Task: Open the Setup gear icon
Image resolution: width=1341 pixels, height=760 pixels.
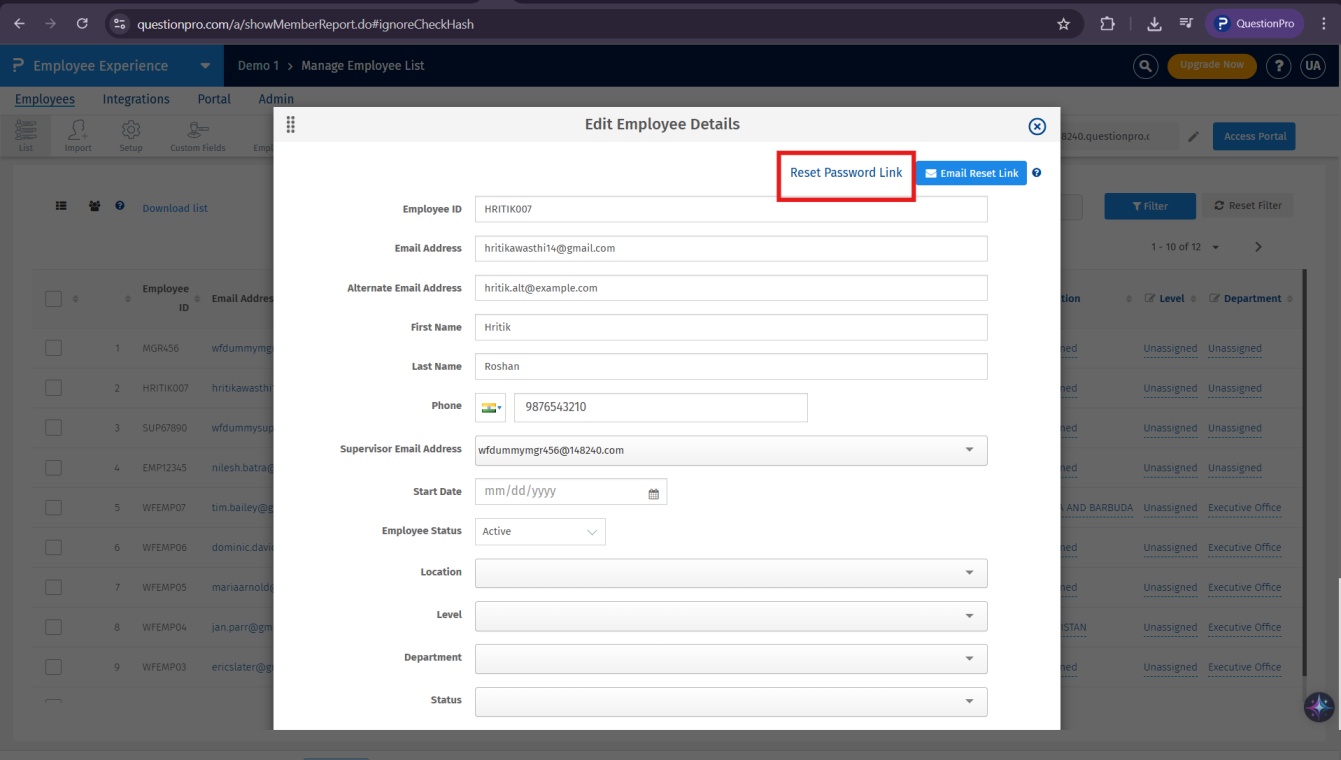Action: tap(131, 135)
